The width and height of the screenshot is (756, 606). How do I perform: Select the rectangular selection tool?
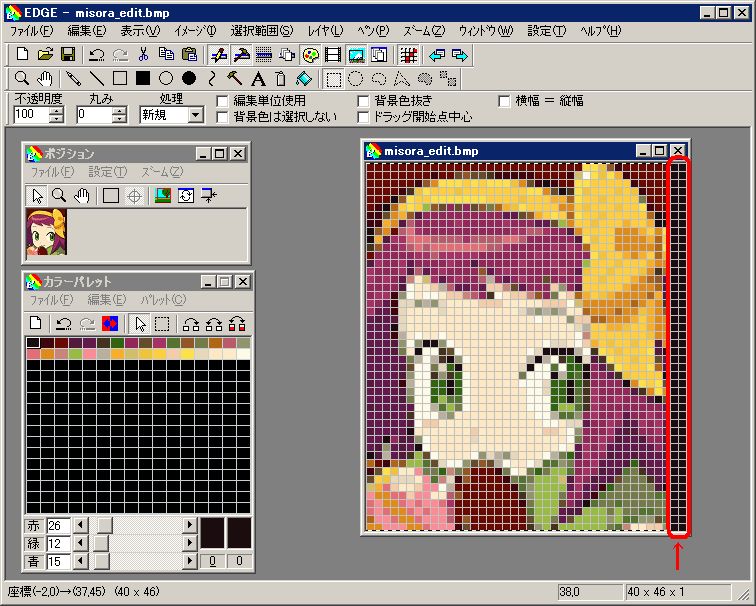pyautogui.click(x=334, y=78)
